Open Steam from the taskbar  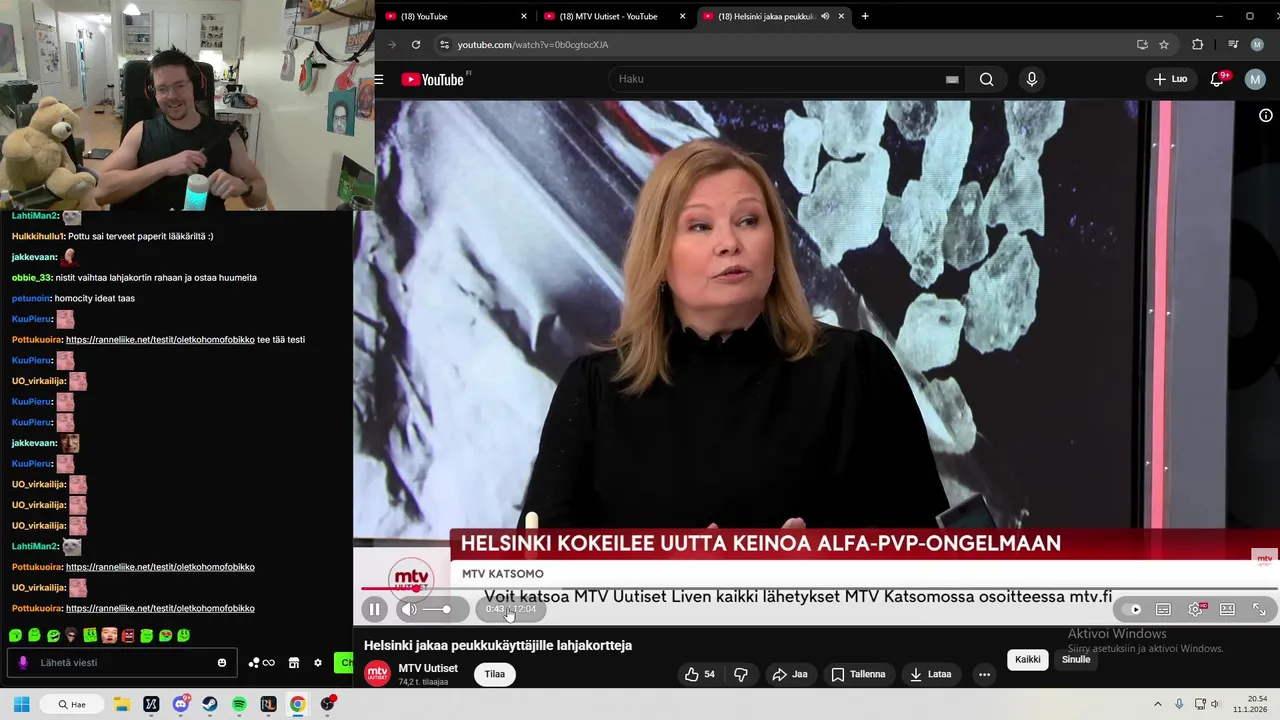[x=210, y=704]
